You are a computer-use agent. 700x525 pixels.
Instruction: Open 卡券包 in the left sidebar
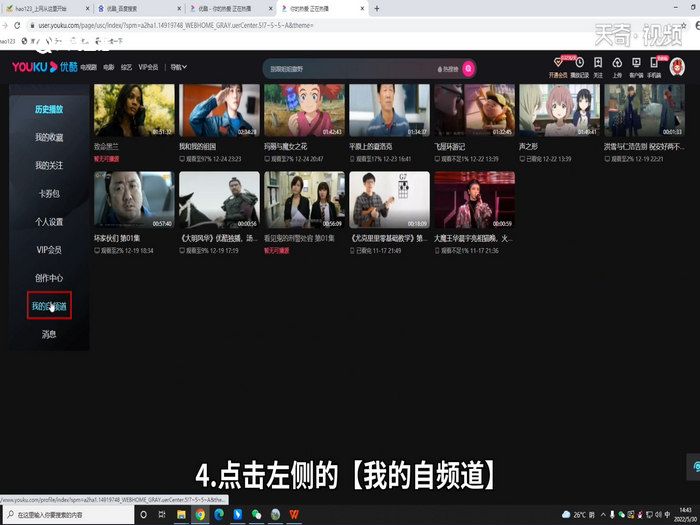49,193
